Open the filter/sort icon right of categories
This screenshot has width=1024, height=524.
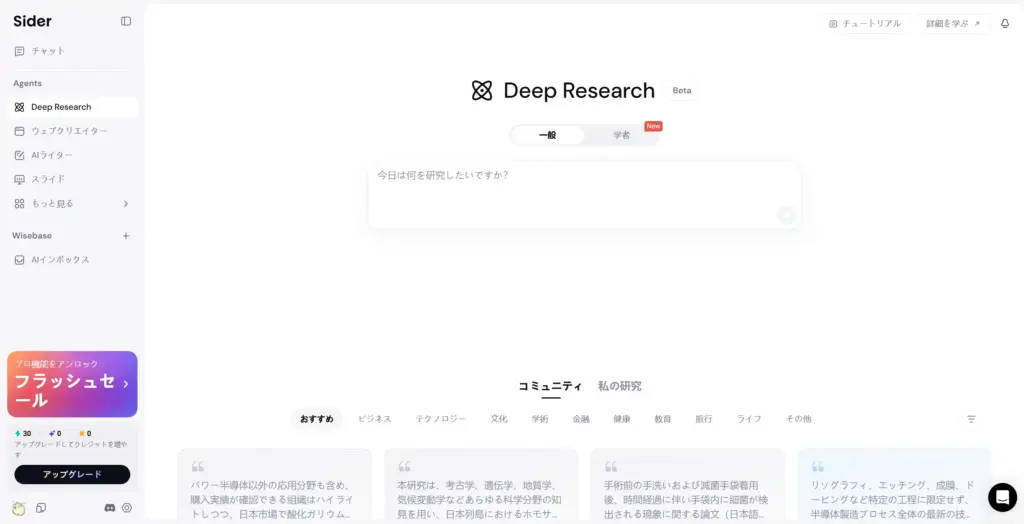point(971,419)
